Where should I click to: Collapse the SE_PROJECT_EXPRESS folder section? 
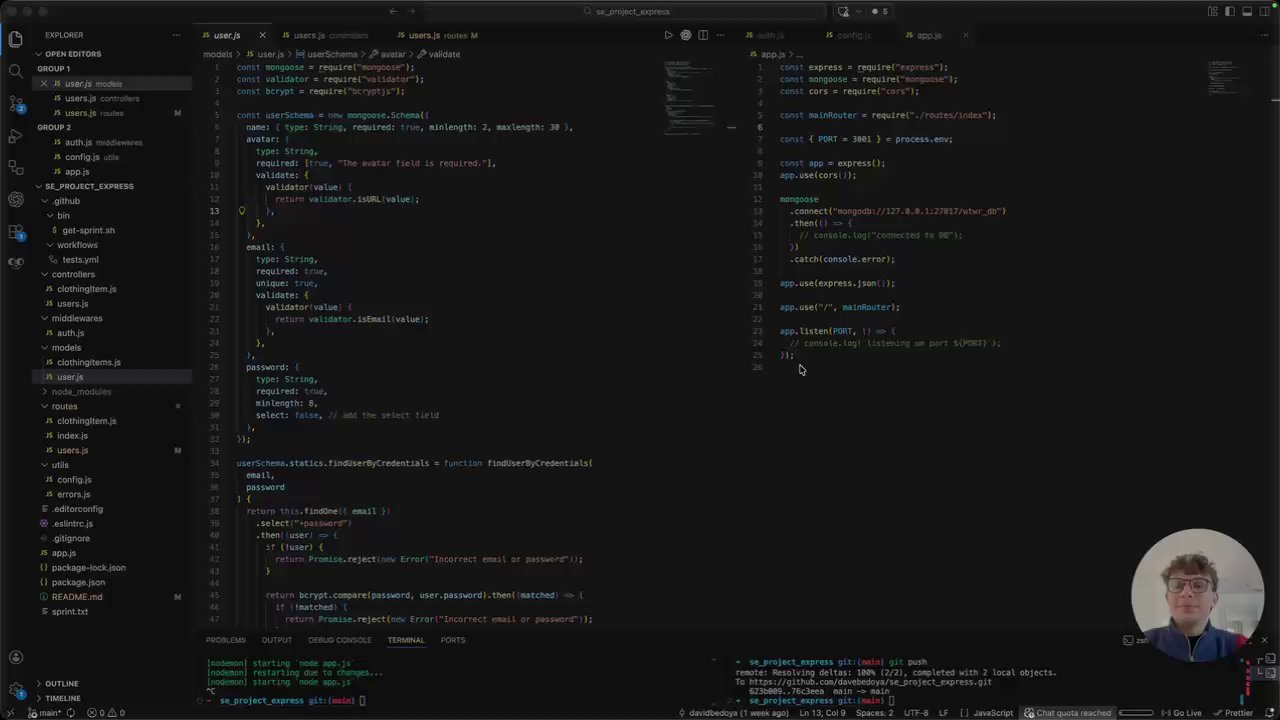pyautogui.click(x=88, y=186)
